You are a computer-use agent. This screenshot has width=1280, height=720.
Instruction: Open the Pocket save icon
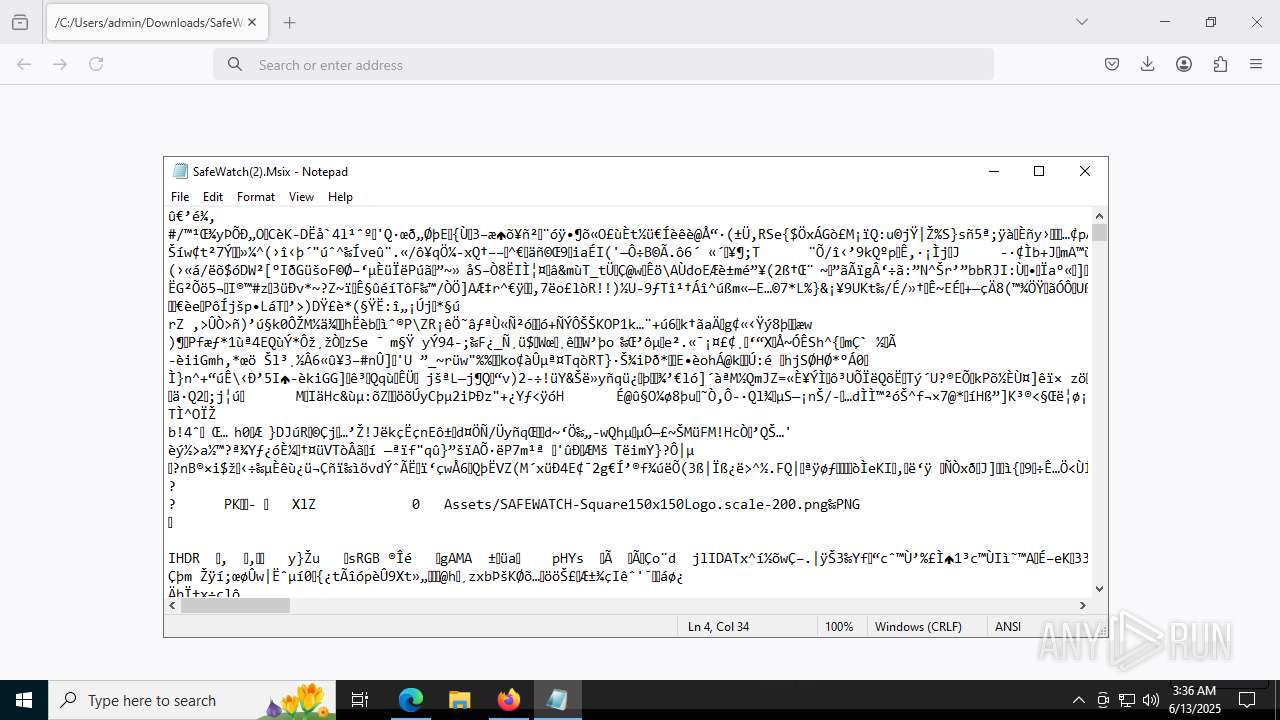(x=1112, y=64)
